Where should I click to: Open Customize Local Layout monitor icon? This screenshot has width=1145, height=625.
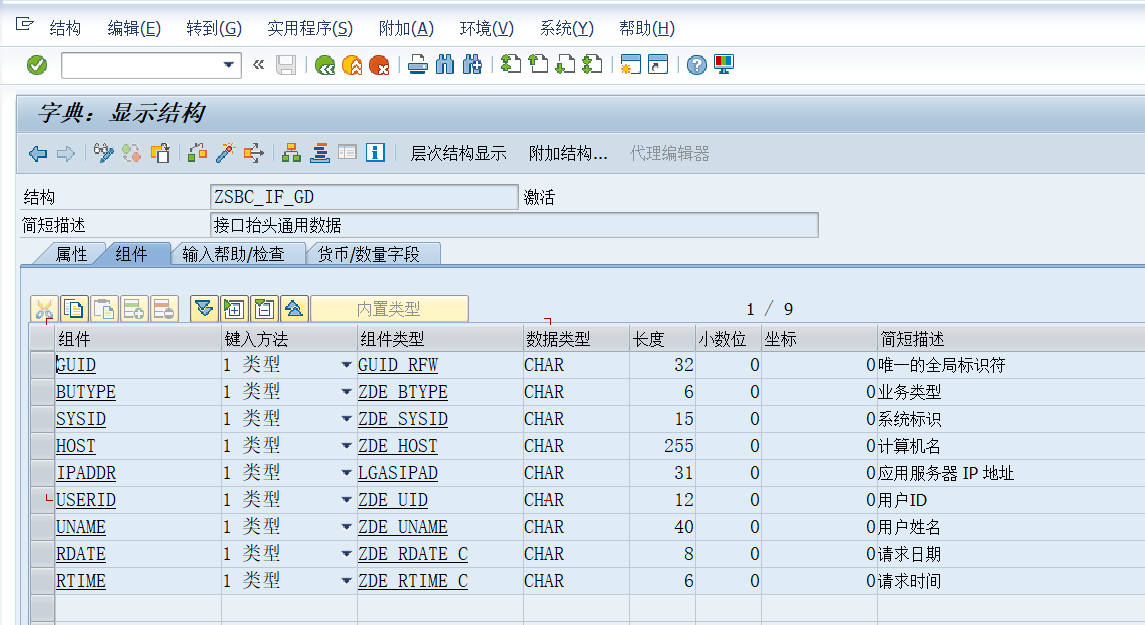(724, 64)
